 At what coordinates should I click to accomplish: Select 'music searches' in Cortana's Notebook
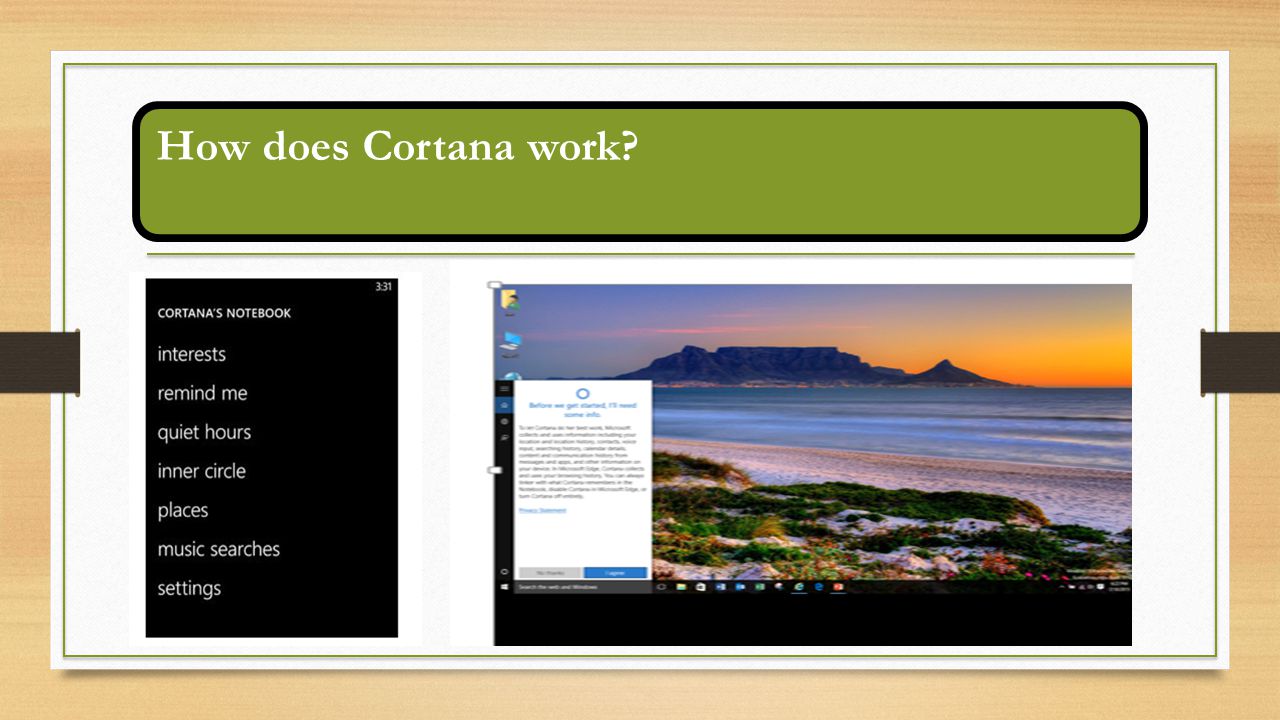[219, 549]
